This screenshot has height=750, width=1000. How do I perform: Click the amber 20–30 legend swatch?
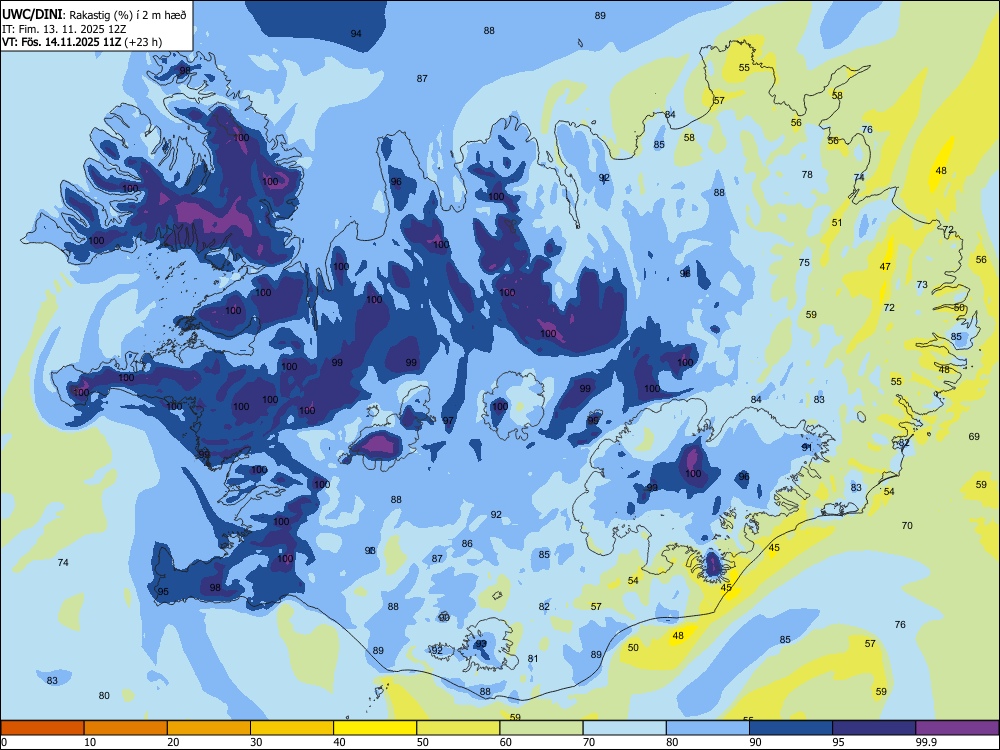click(x=209, y=728)
